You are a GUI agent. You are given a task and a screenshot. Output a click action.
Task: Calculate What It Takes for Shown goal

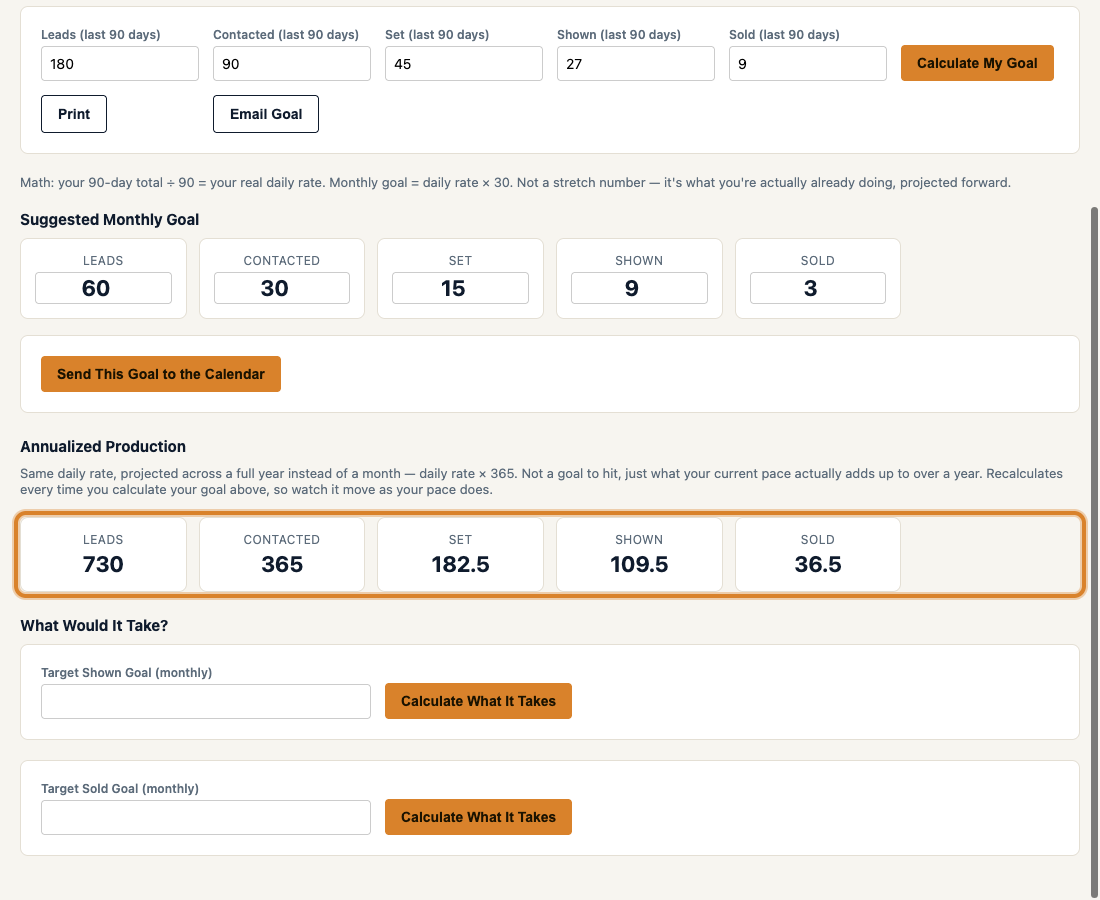[x=478, y=701]
